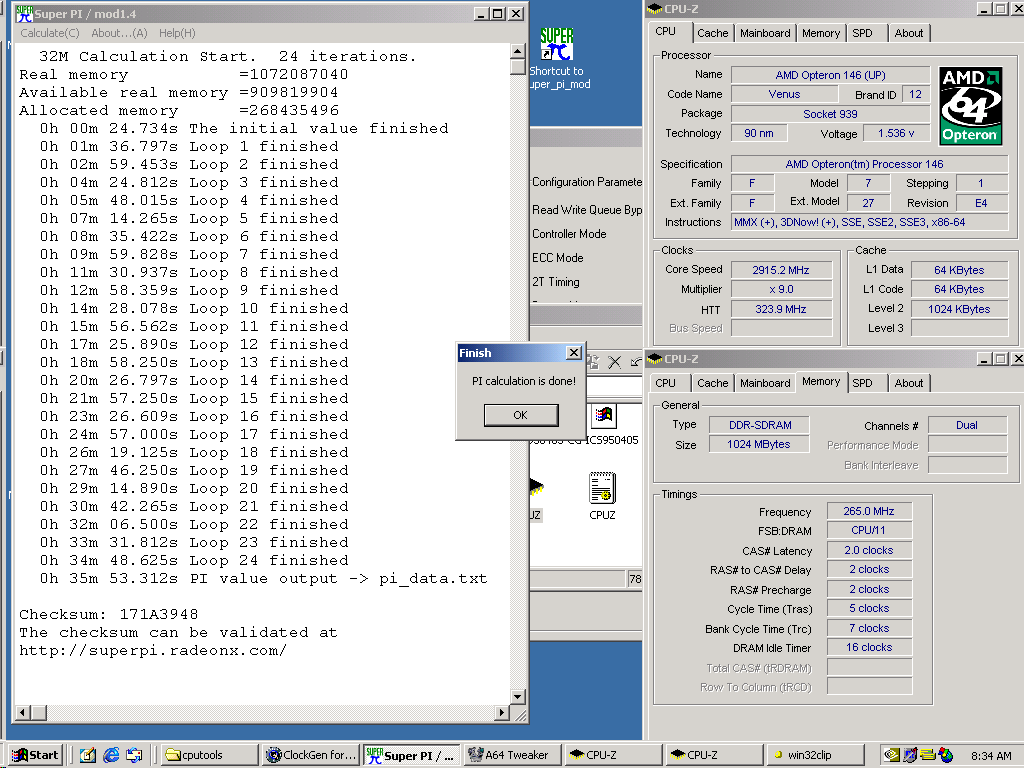The width and height of the screenshot is (1024, 768).
Task: Select Mainboard tab in CPU-Z Timings window
Action: 765,383
